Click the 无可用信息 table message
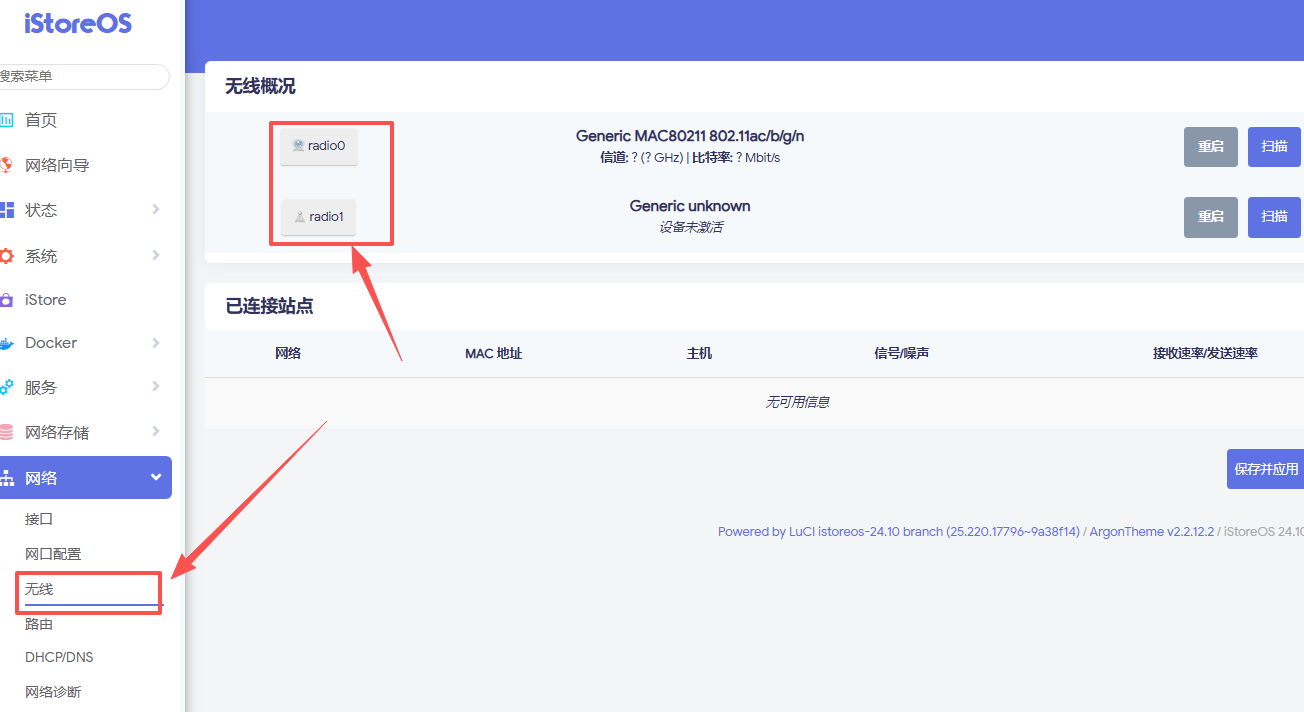The height and width of the screenshot is (712, 1304). click(798, 402)
